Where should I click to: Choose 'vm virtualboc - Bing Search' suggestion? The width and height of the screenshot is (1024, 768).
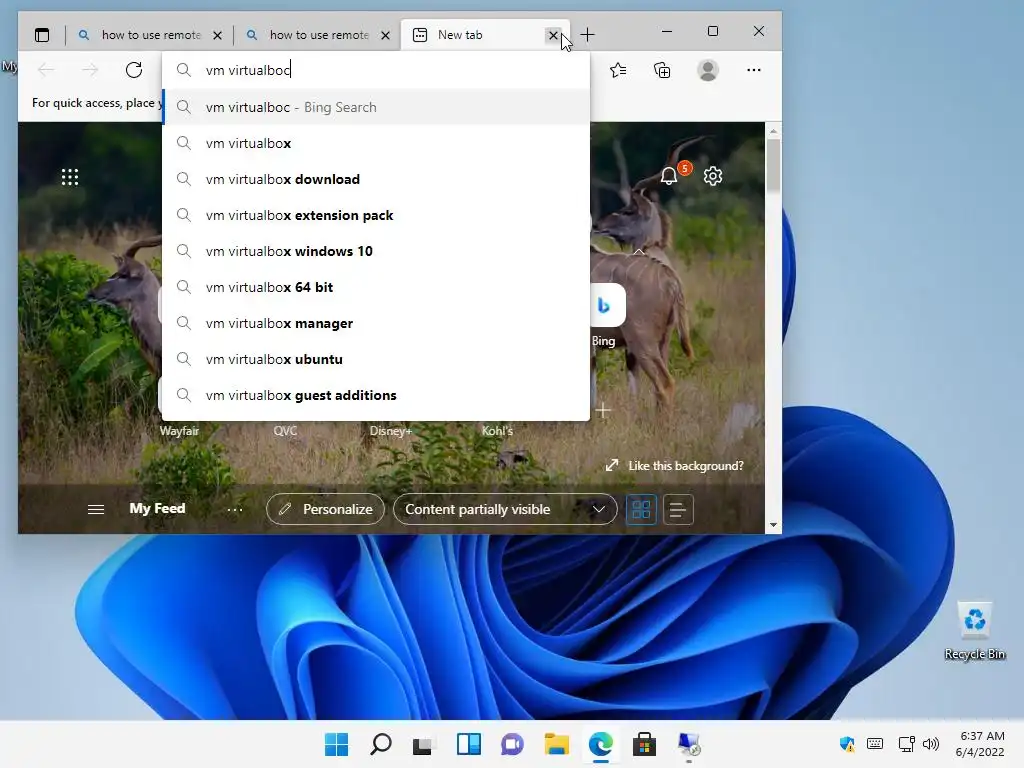point(376,107)
